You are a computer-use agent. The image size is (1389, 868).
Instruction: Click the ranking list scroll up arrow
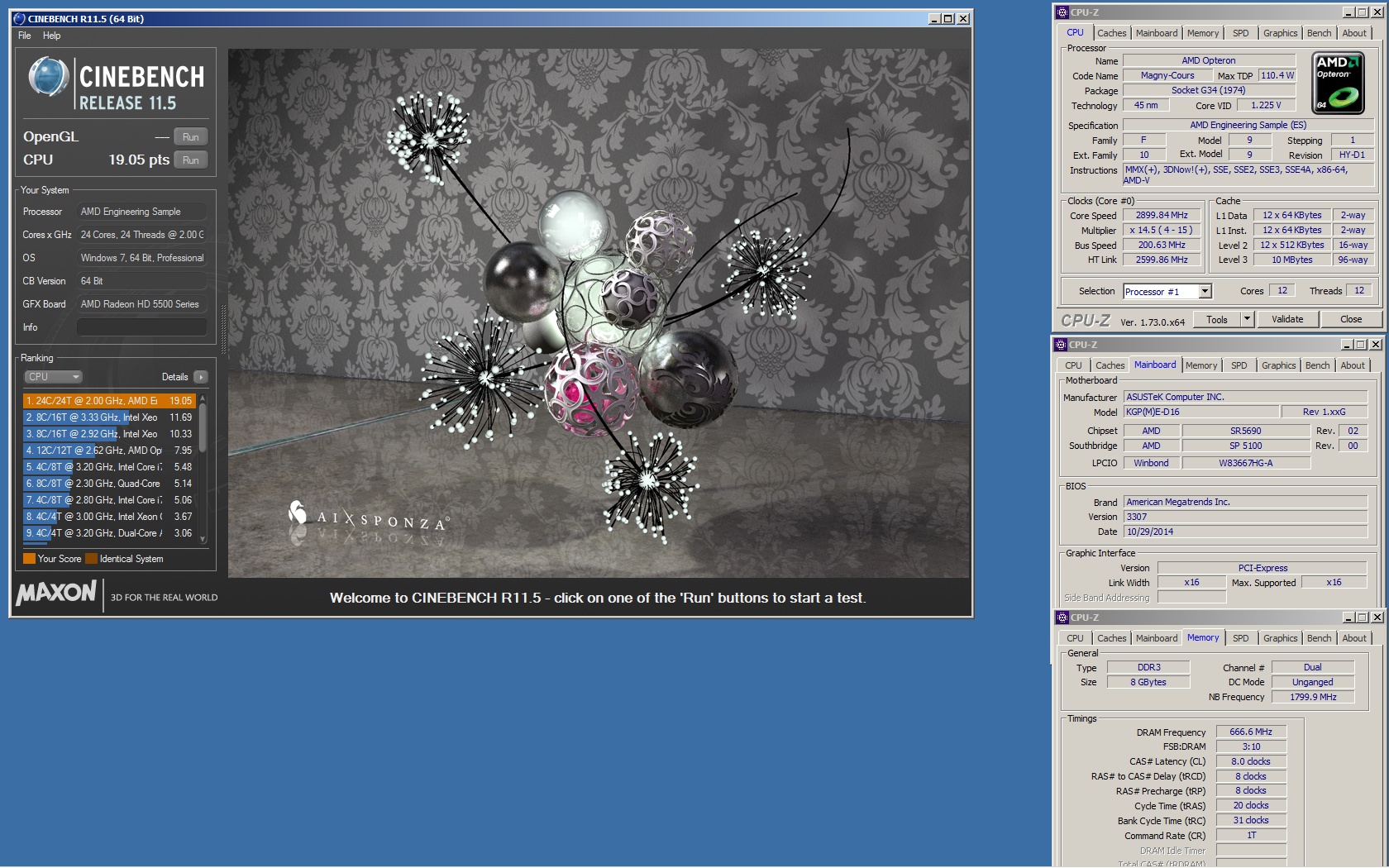(203, 398)
